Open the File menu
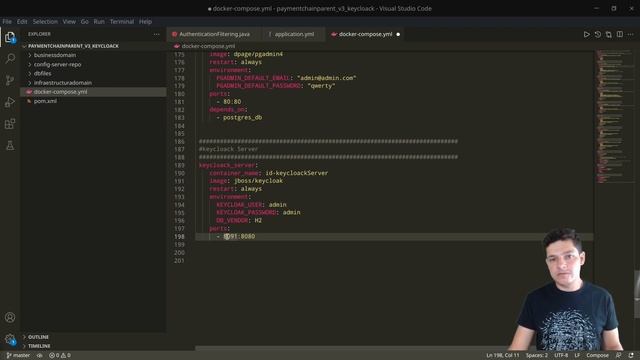The height and width of the screenshot is (360, 640). pyautogui.click(x=7, y=22)
